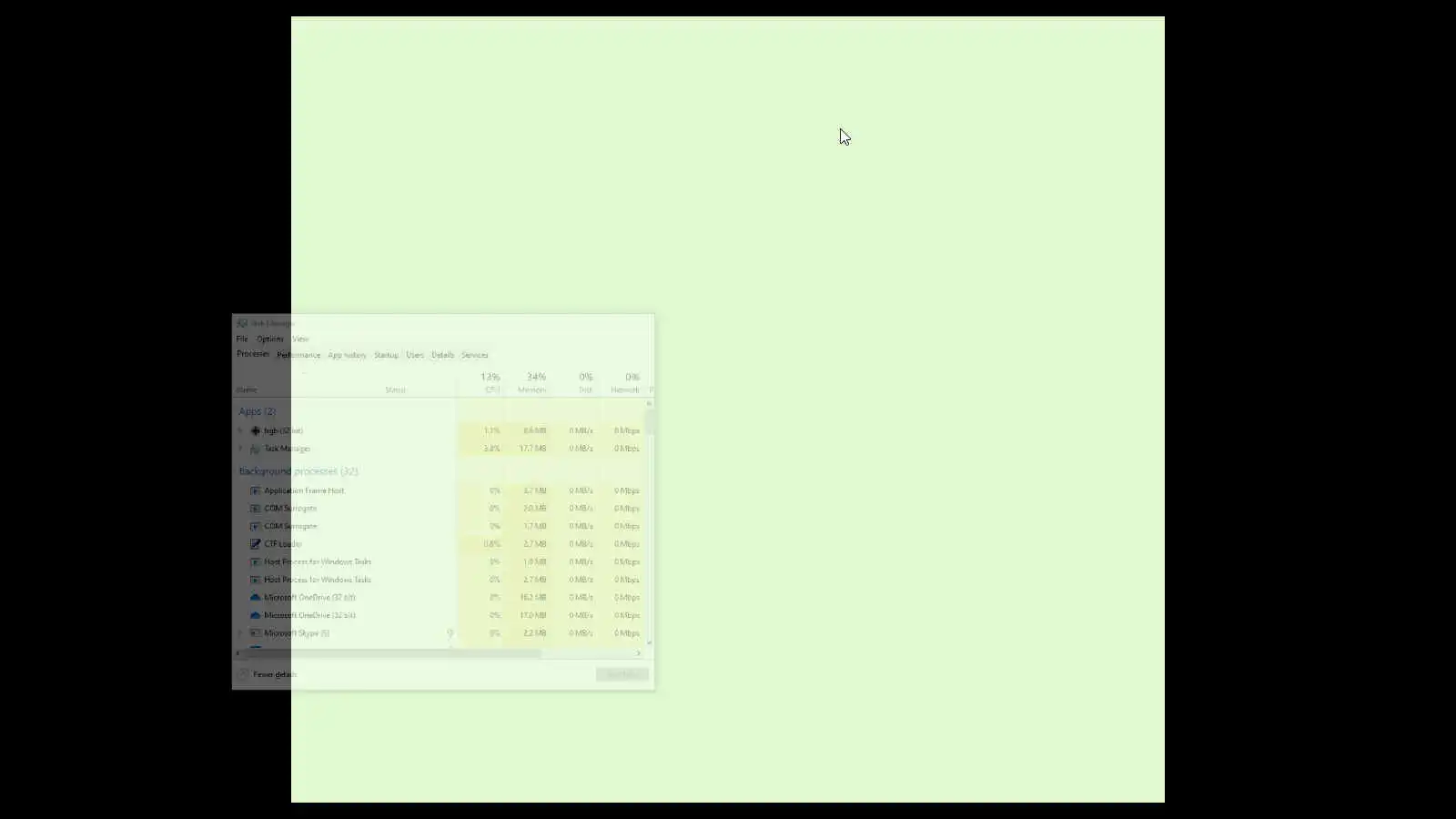This screenshot has width=1456, height=819.
Task: Click the Skype suspended leaf status icon
Action: [450, 633]
